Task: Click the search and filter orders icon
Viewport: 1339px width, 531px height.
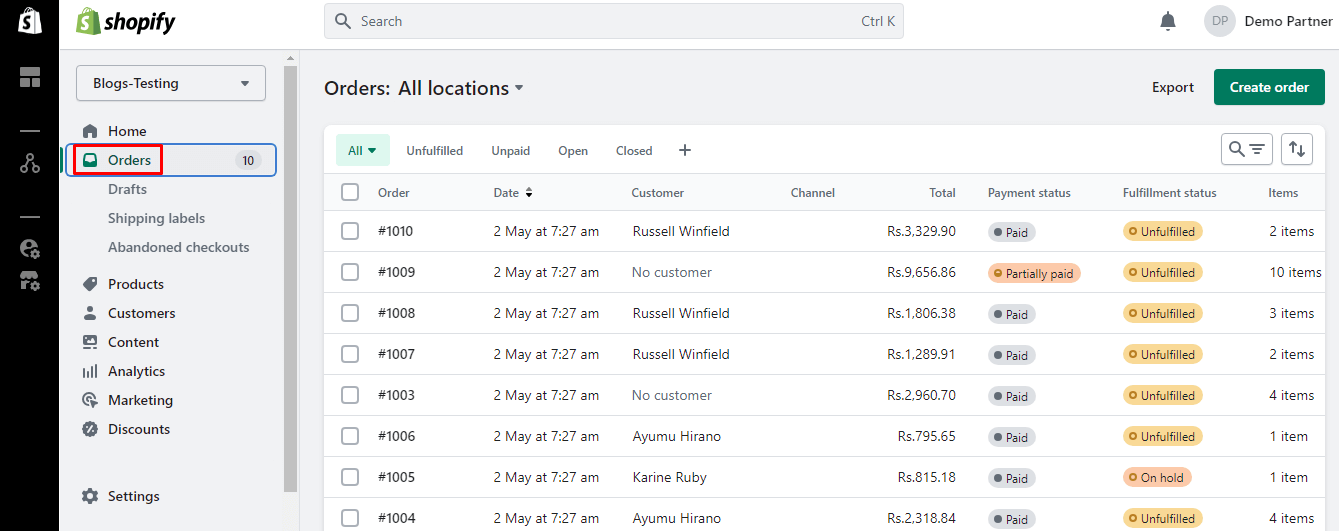Action: point(1246,149)
